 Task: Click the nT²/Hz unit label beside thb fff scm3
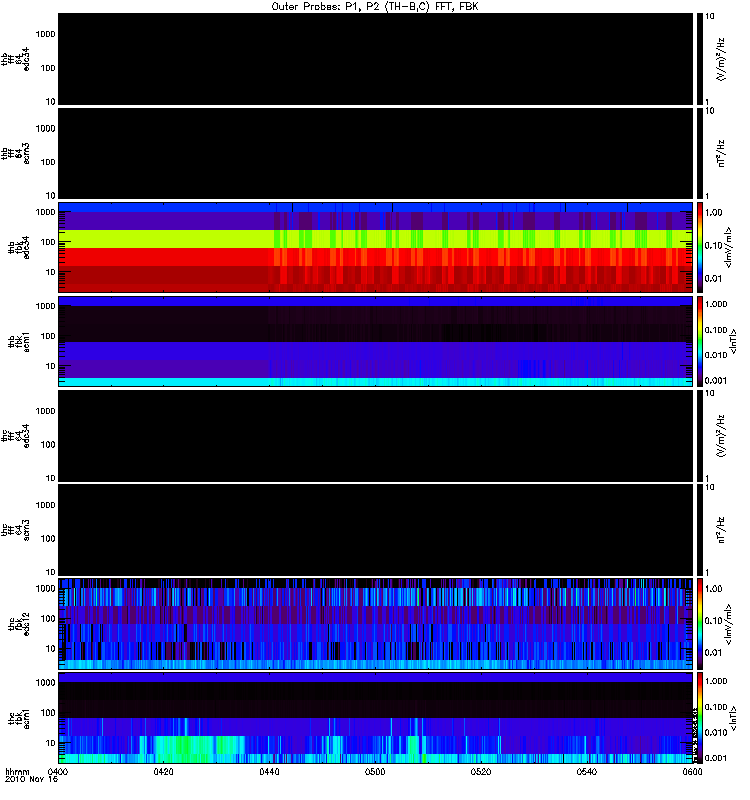tap(721, 153)
